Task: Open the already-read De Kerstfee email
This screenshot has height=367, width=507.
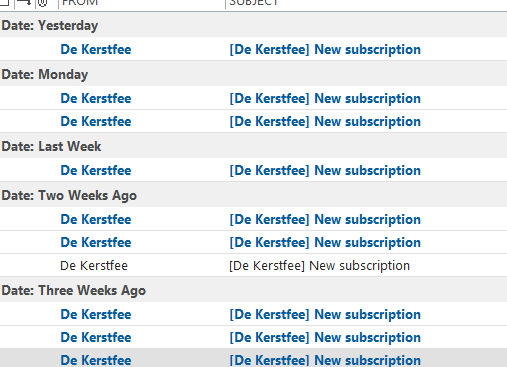Action: click(x=253, y=265)
